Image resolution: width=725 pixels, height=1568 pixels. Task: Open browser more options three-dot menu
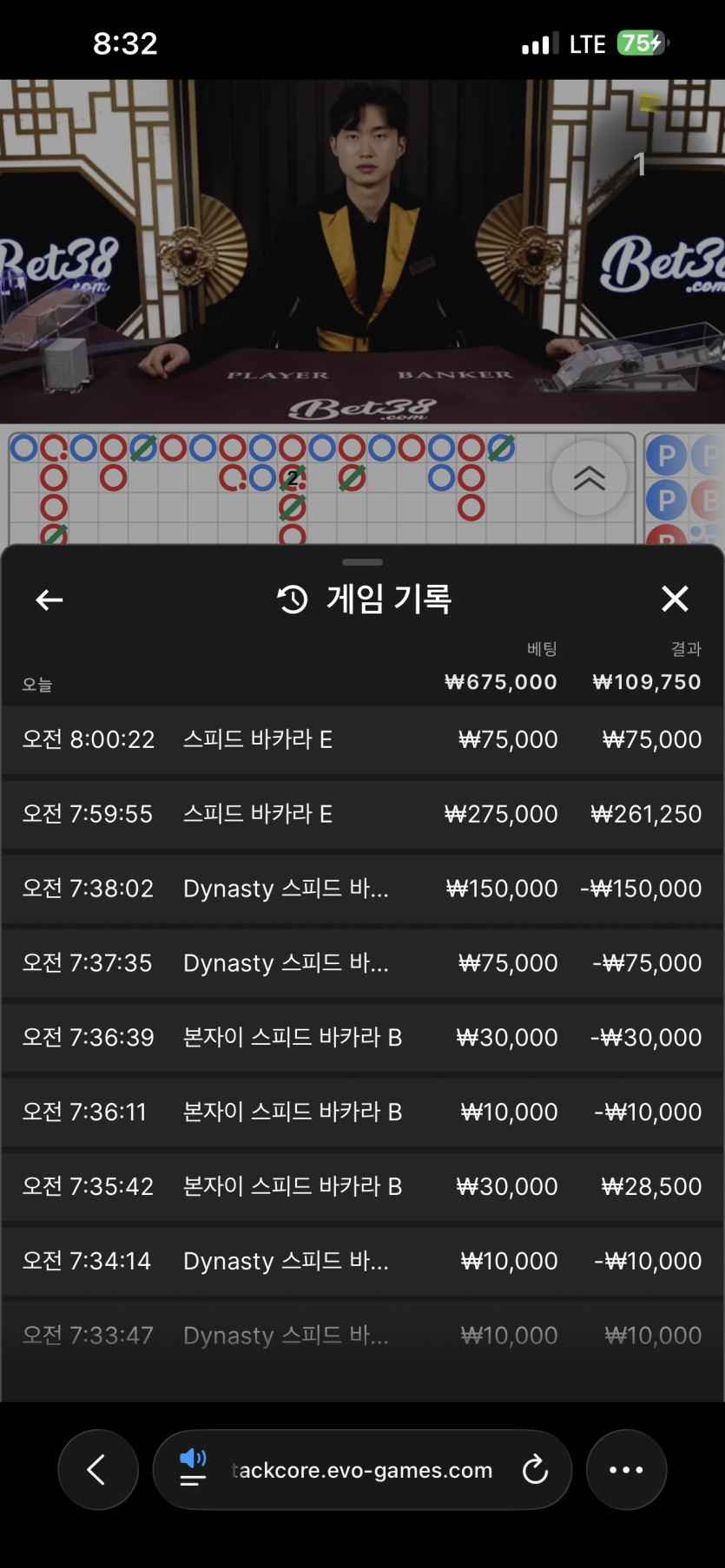point(626,1470)
